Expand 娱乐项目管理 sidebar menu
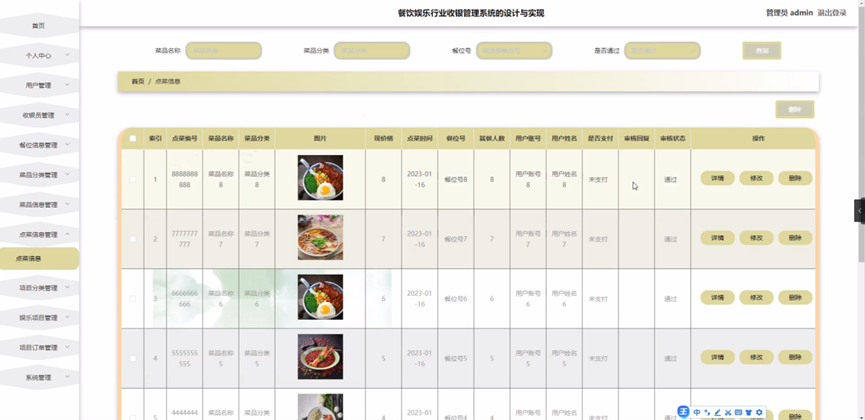 (x=39, y=318)
